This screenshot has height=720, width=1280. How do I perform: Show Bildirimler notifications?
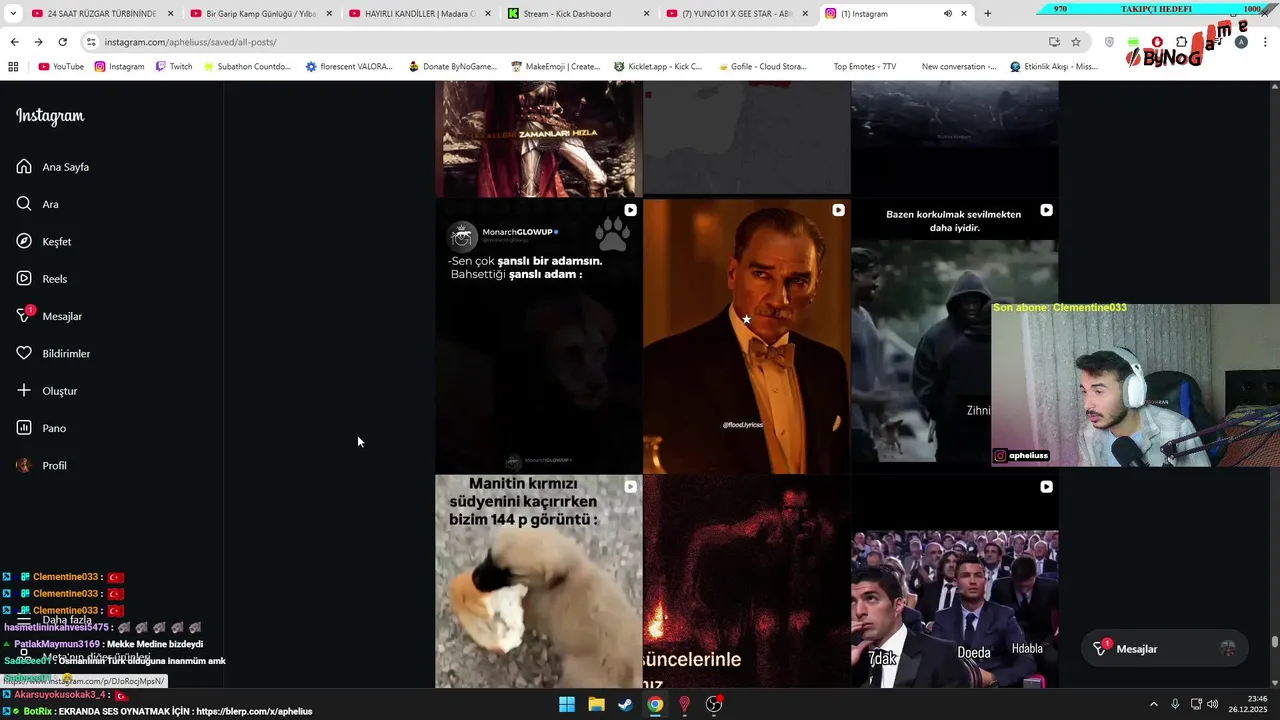(x=53, y=353)
